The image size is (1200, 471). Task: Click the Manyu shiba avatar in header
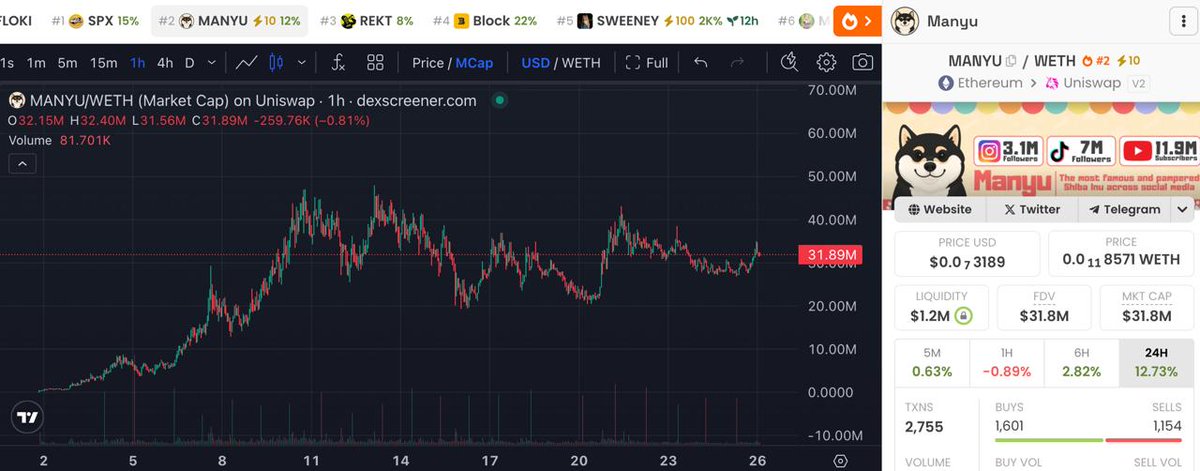(x=905, y=20)
